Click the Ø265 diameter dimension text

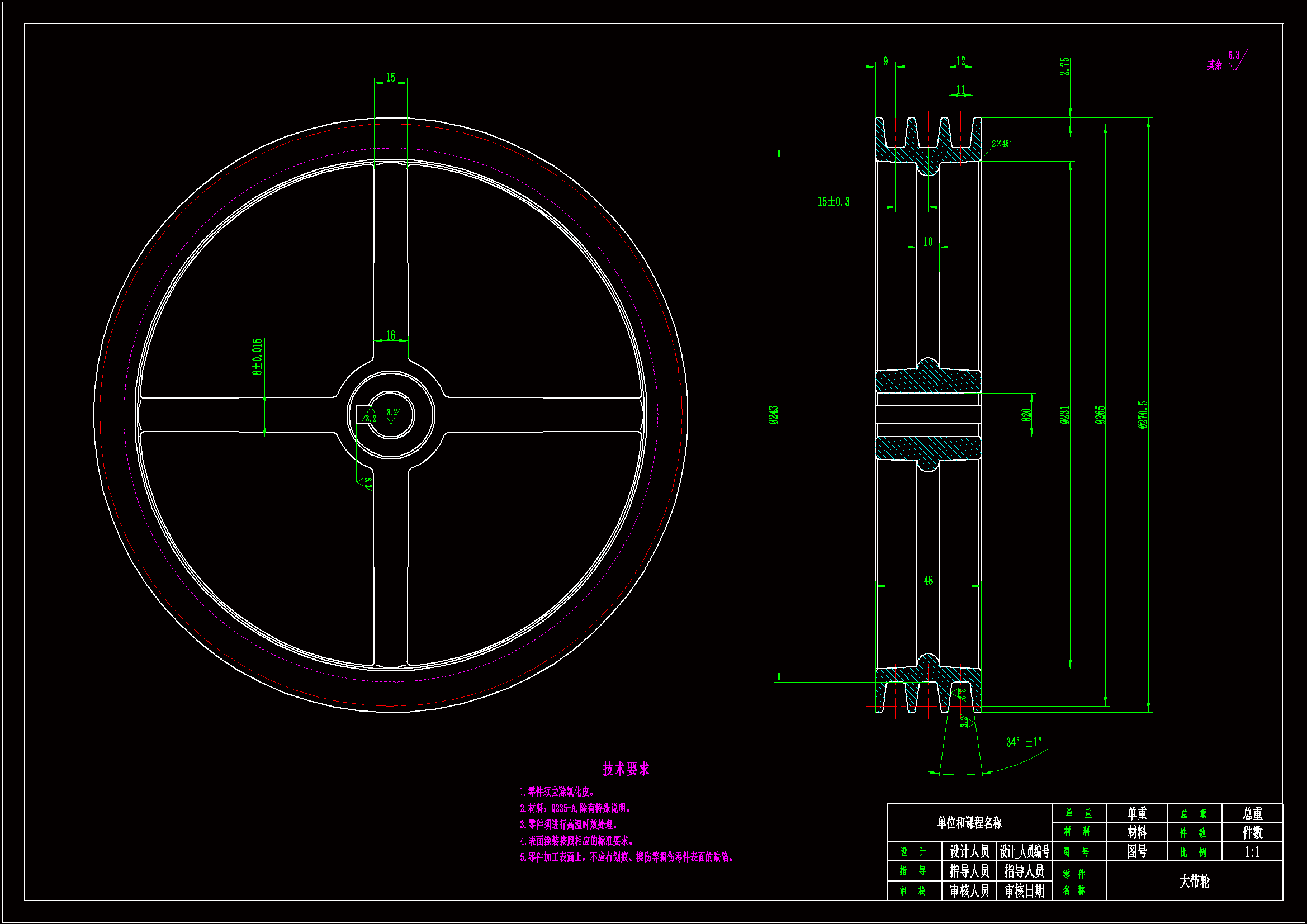click(x=1100, y=414)
